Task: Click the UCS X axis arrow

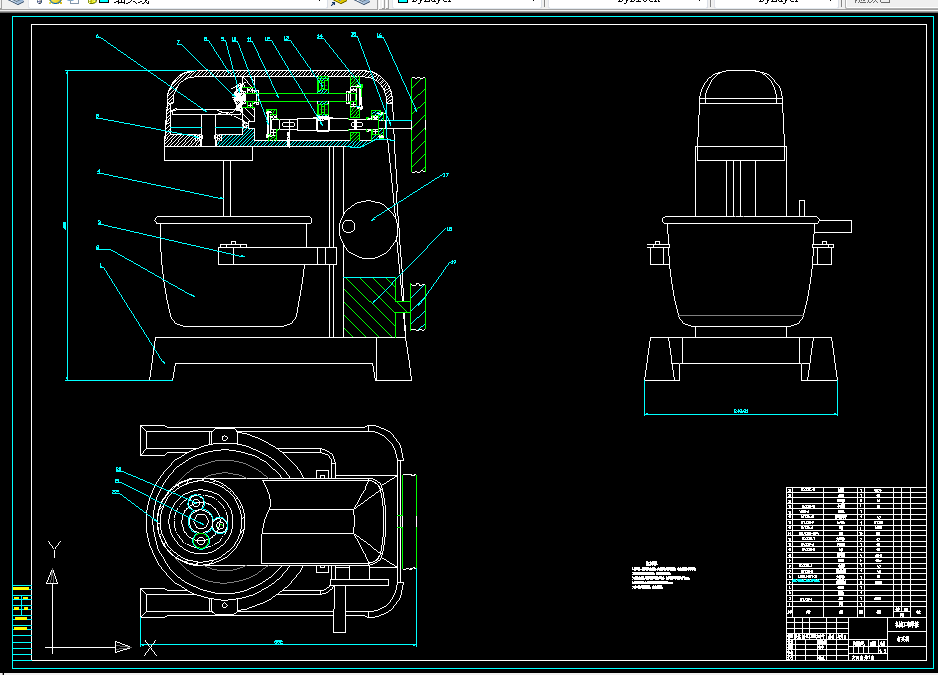Action: pyautogui.click(x=123, y=647)
